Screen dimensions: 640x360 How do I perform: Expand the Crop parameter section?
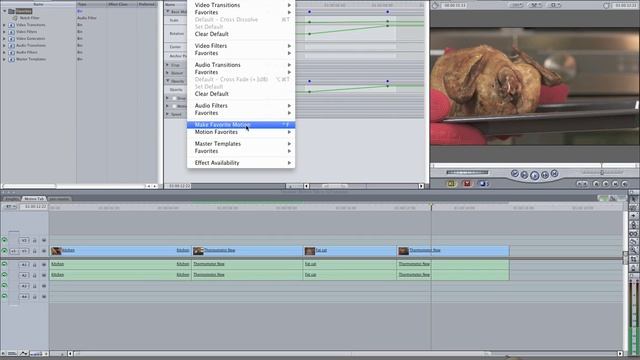167,65
